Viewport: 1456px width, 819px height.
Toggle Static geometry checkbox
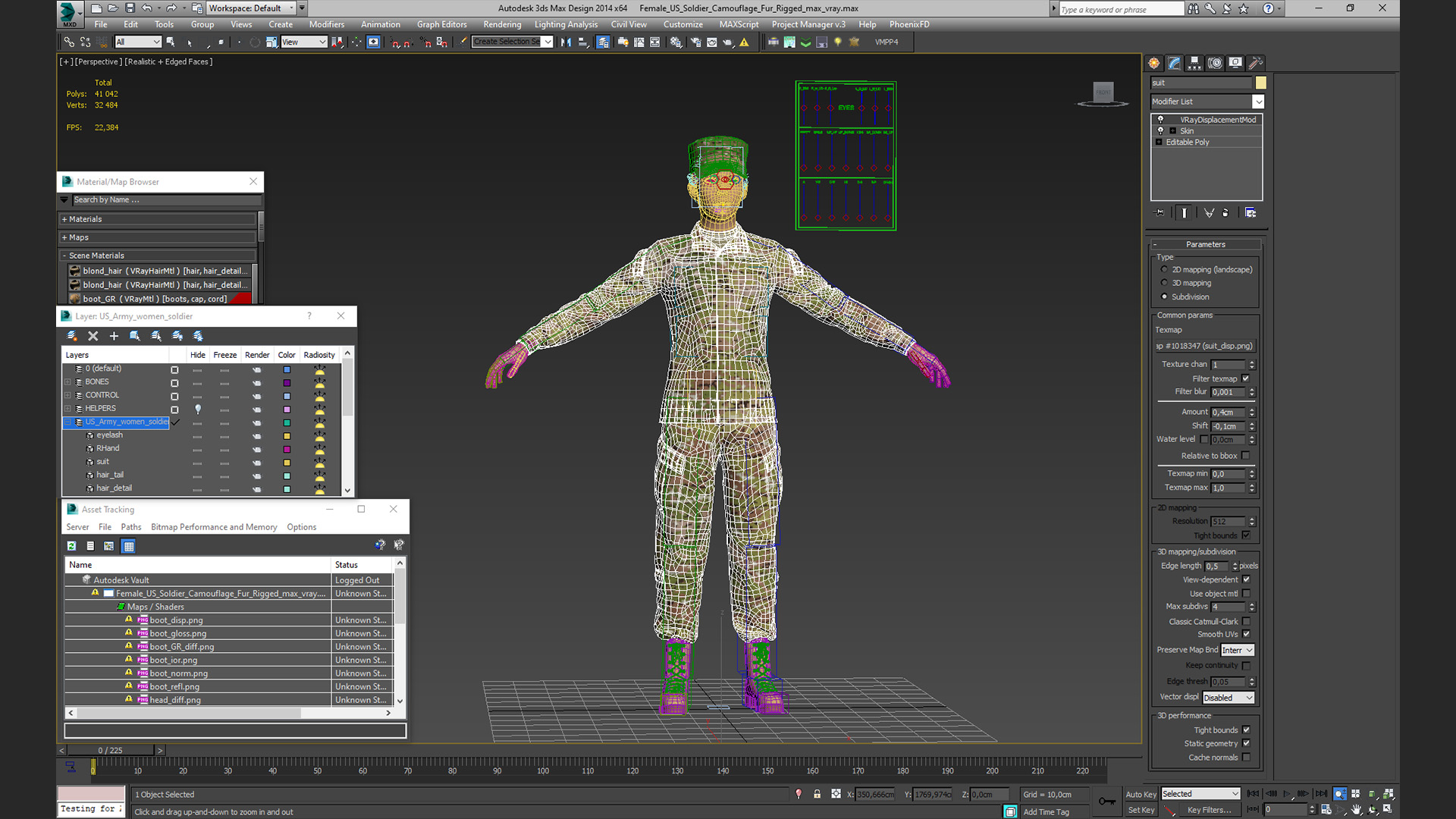coord(1246,743)
